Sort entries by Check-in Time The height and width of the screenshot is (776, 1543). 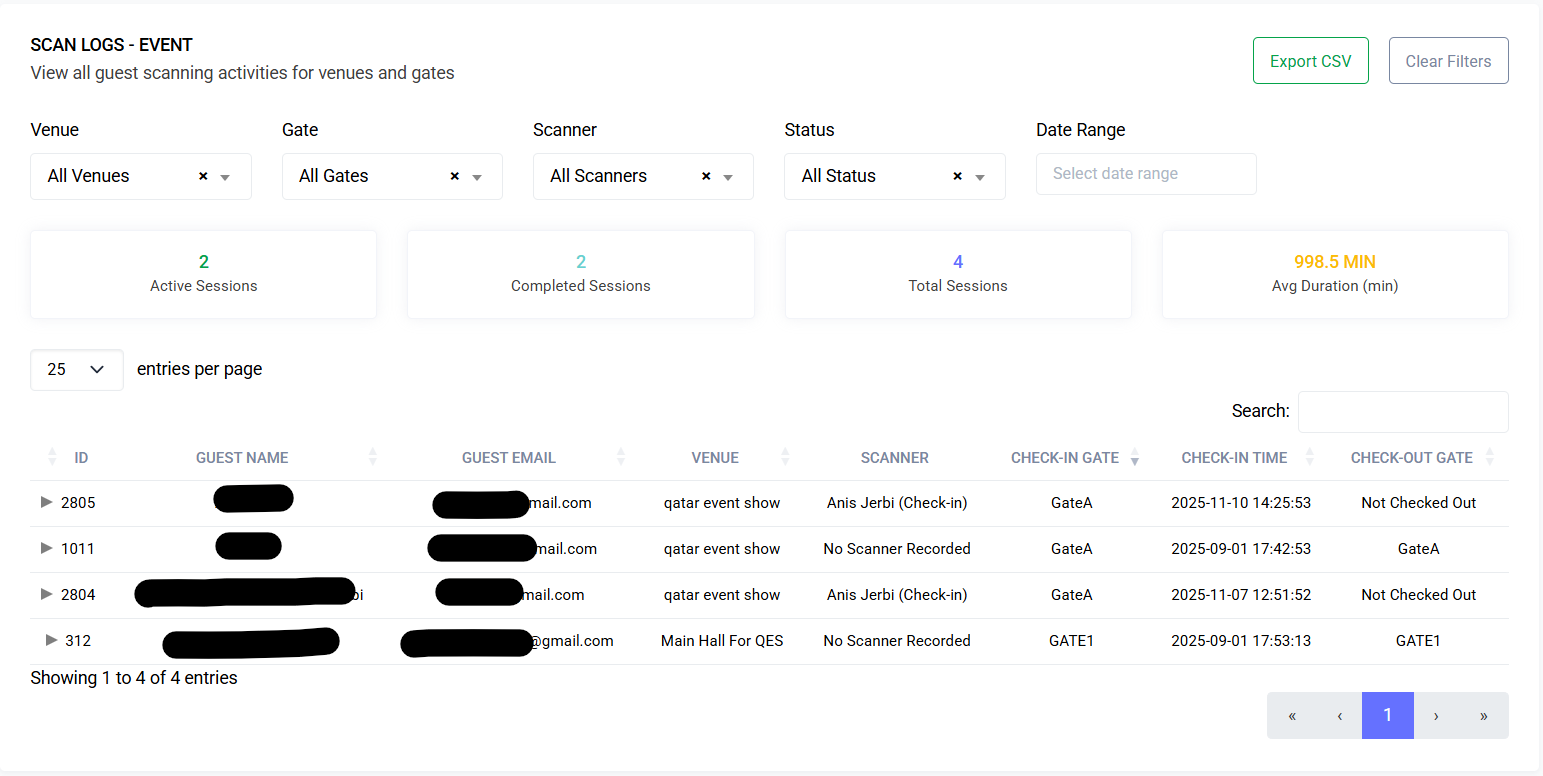pos(1311,457)
